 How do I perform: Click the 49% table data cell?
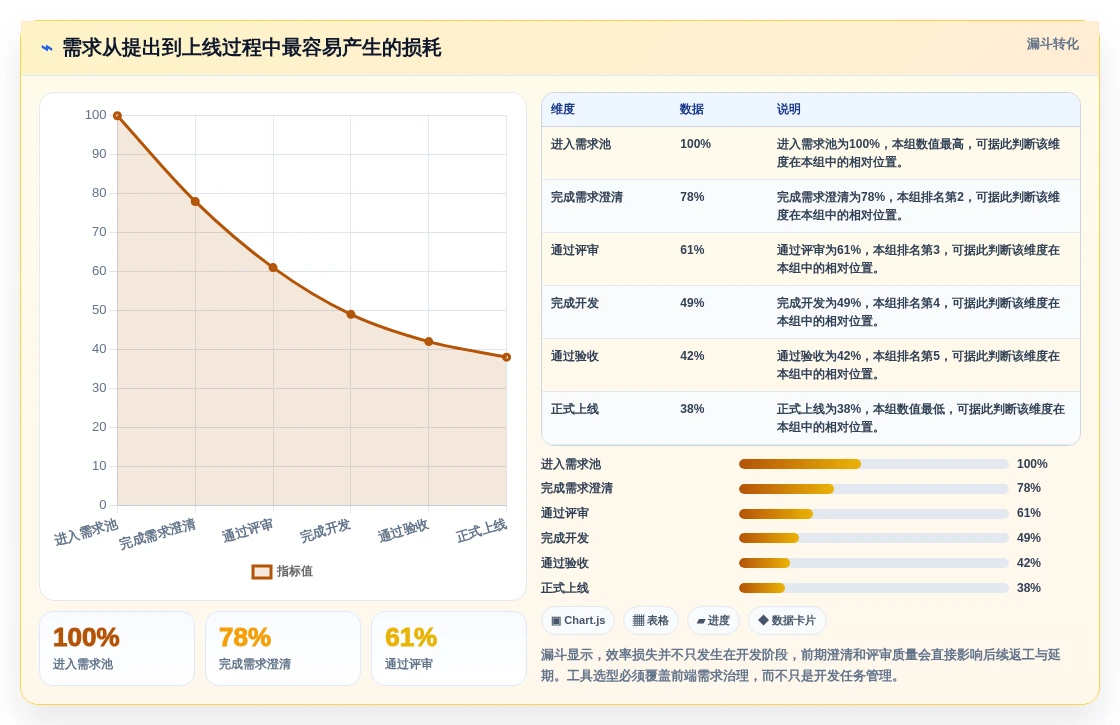692,303
